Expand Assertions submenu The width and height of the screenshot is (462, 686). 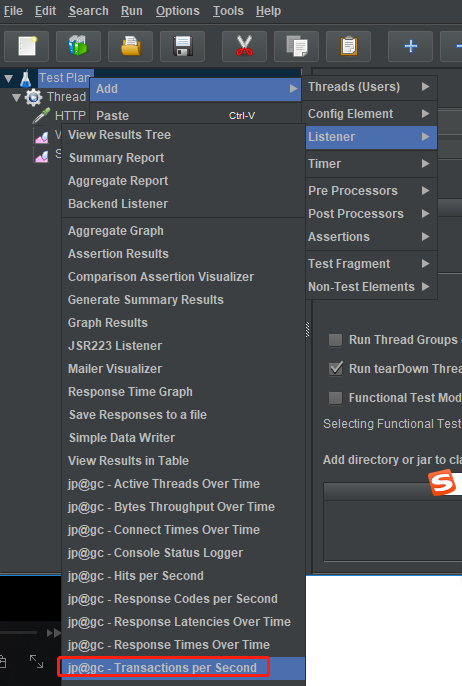click(x=371, y=237)
